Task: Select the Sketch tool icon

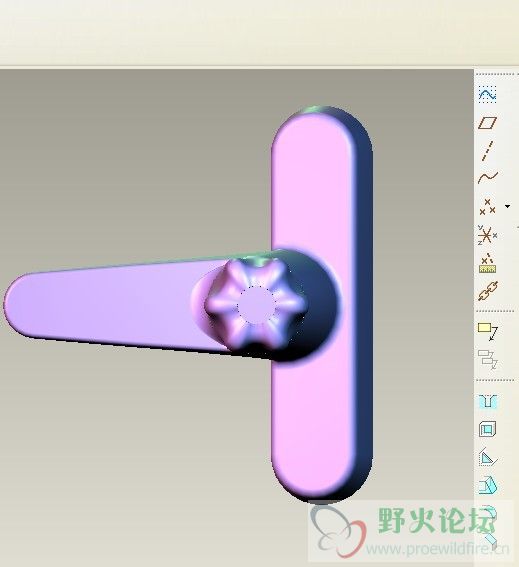Action: (488, 94)
